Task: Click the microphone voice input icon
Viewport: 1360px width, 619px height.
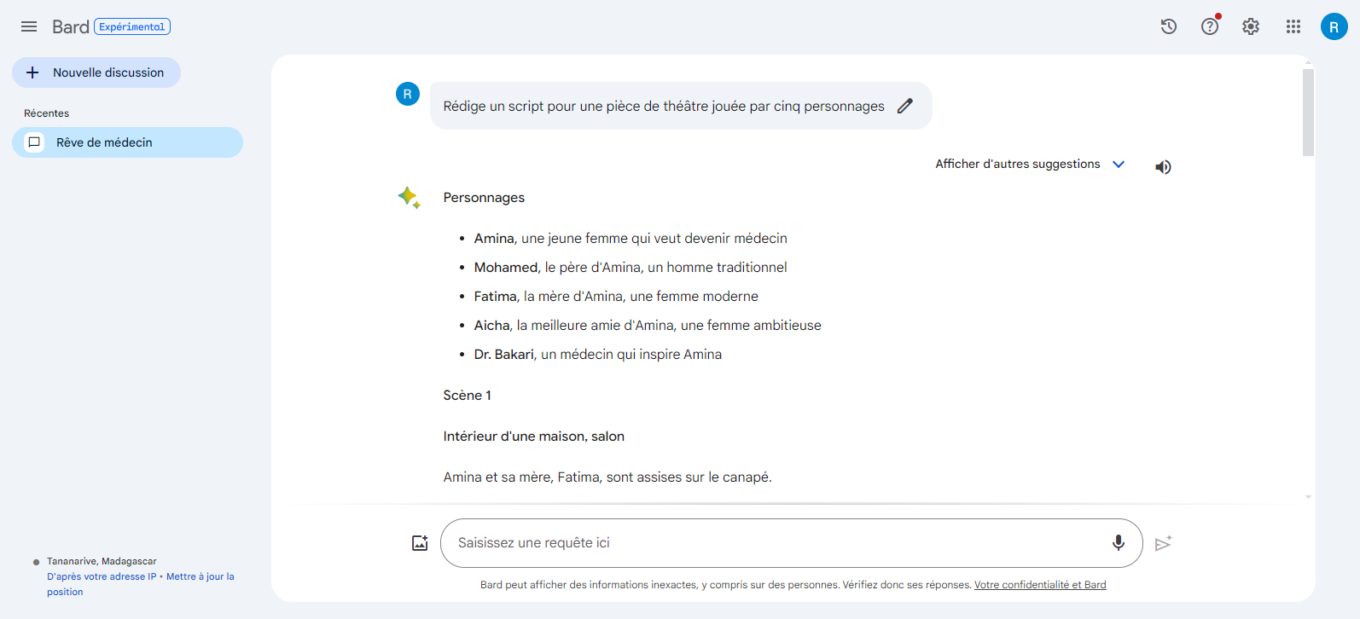Action: pyautogui.click(x=1118, y=543)
